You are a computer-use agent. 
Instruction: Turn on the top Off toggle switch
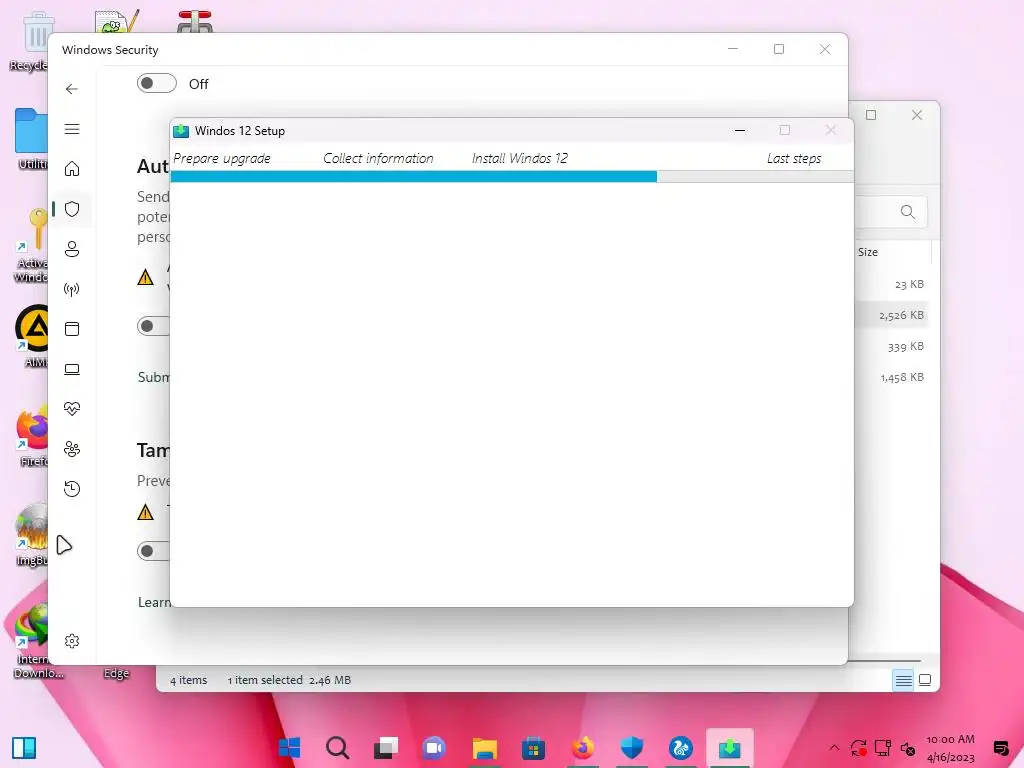(x=157, y=84)
